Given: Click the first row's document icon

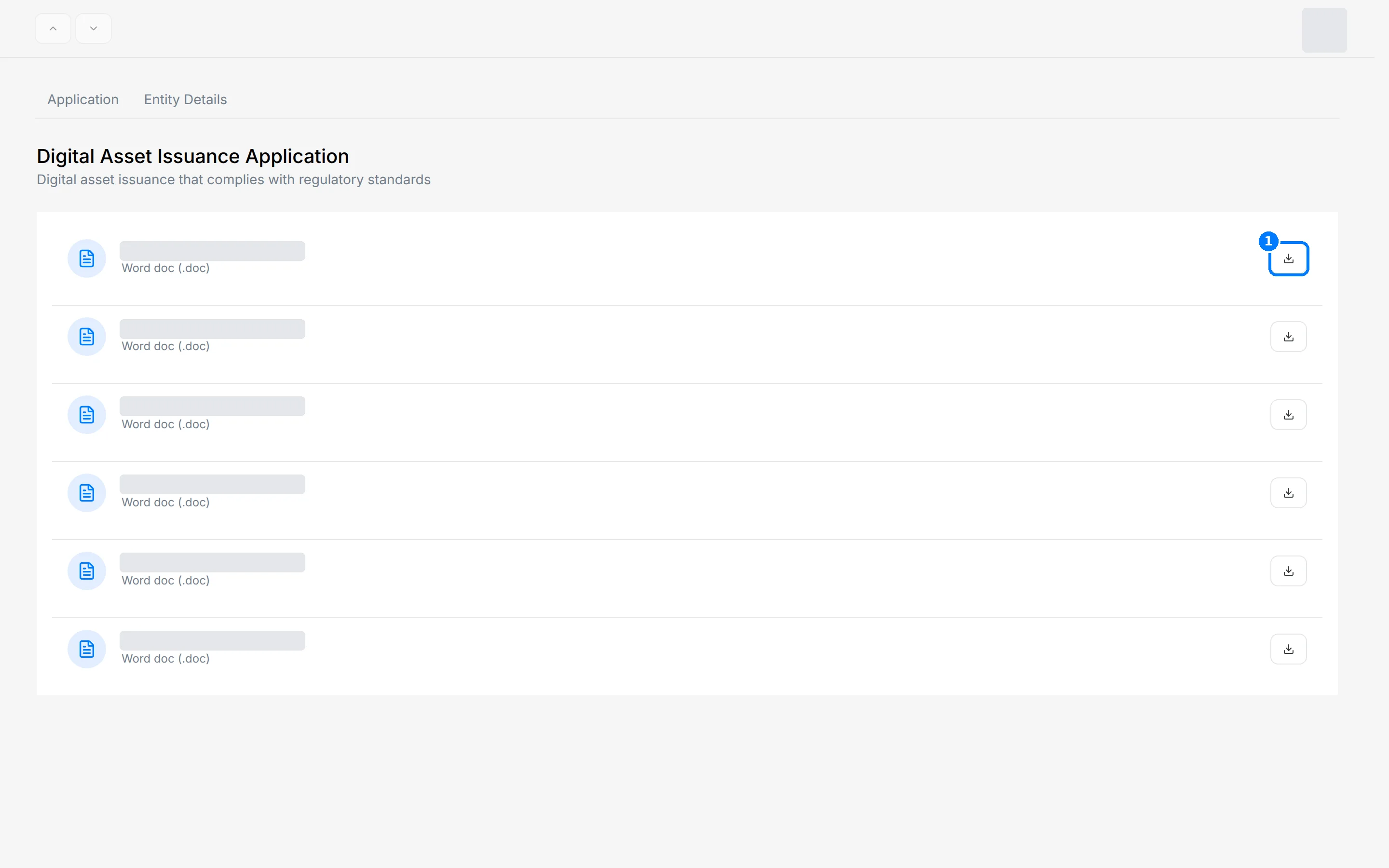Looking at the screenshot, I should (x=87, y=258).
